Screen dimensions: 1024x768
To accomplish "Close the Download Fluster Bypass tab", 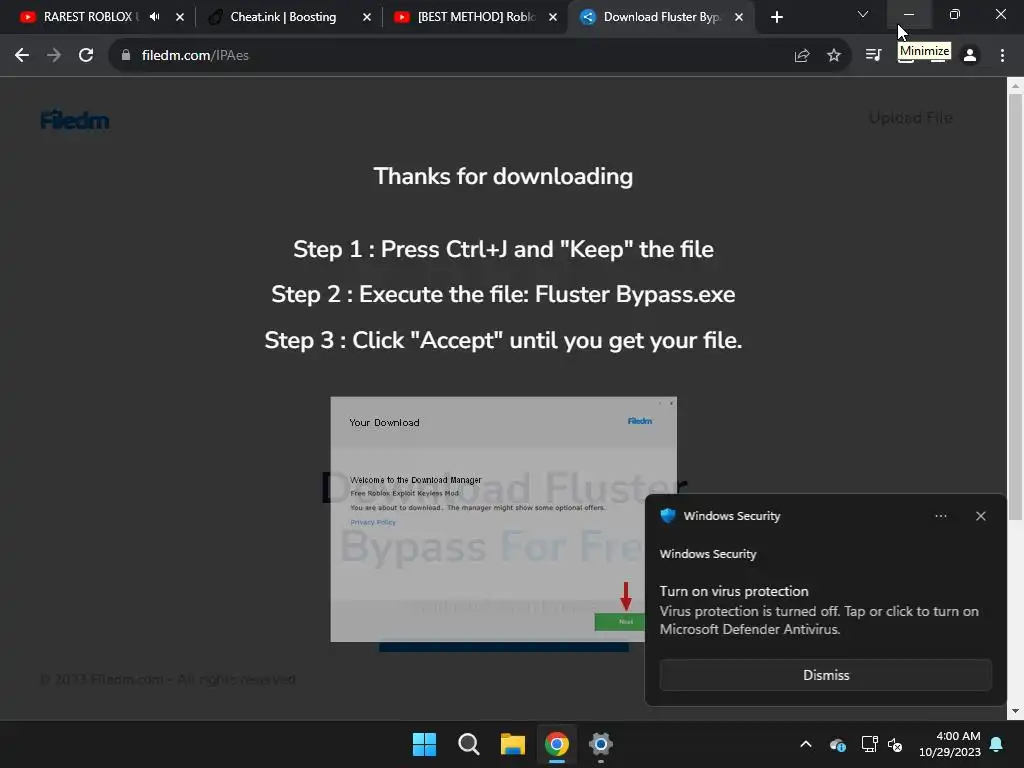I will tap(739, 17).
